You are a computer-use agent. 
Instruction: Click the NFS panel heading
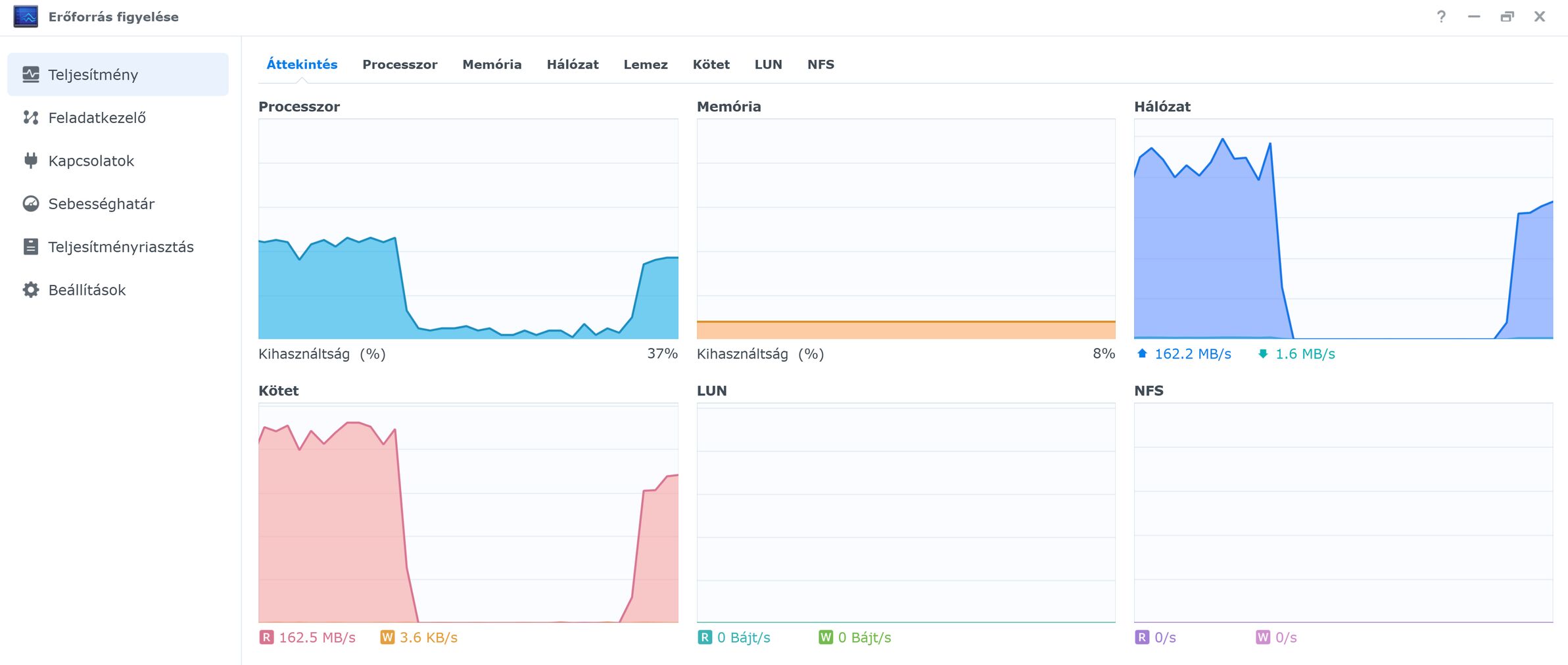[1149, 391]
